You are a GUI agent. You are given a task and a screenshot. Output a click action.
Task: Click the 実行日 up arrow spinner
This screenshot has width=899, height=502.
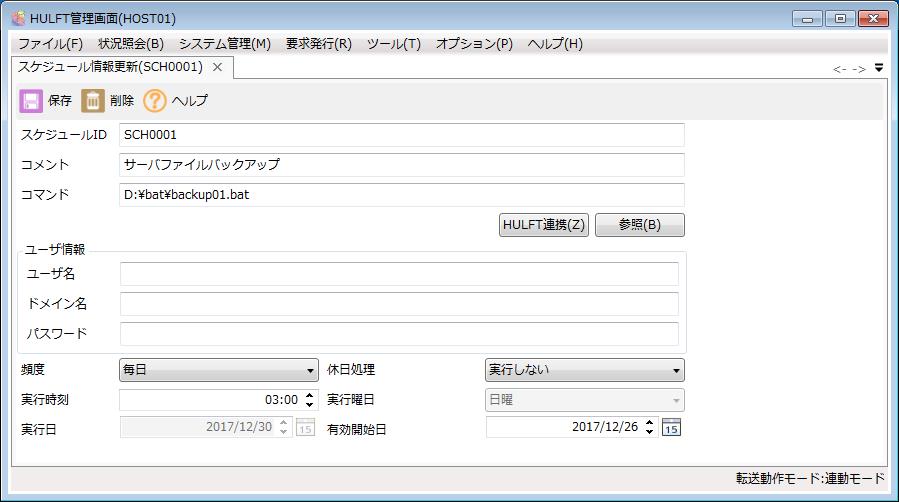click(x=283, y=422)
